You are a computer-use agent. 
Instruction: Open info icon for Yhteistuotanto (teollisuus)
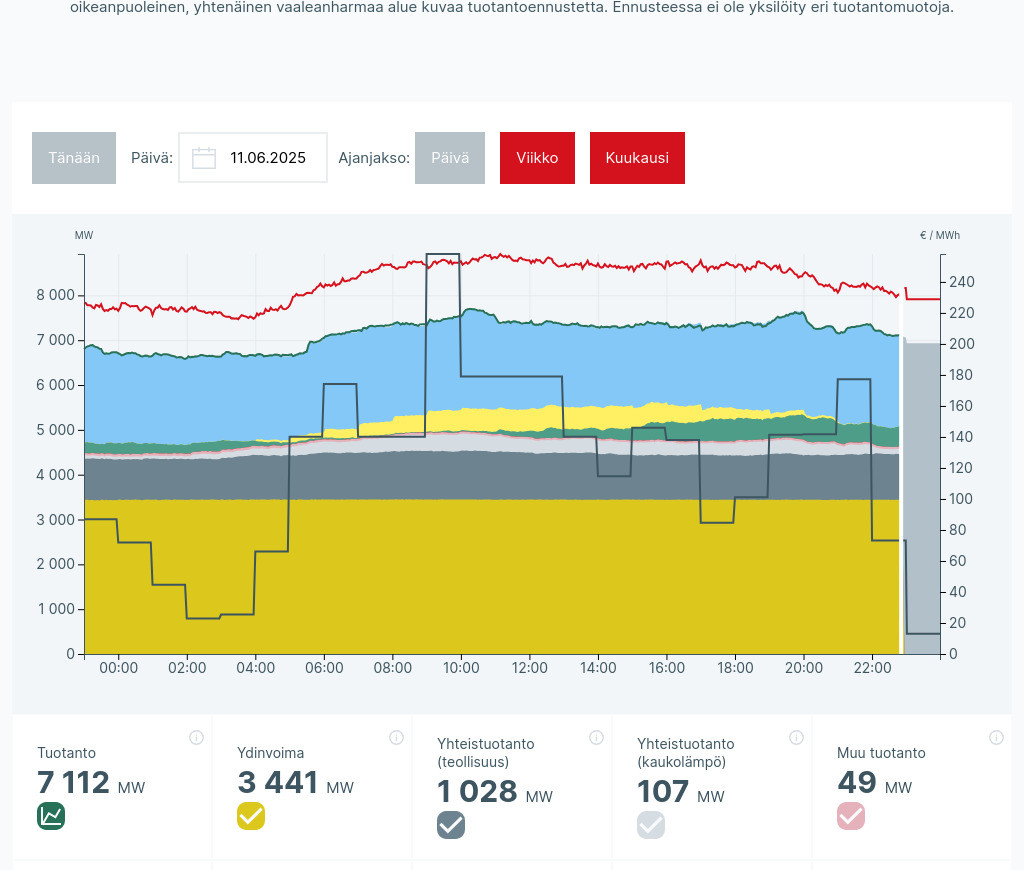tap(596, 738)
